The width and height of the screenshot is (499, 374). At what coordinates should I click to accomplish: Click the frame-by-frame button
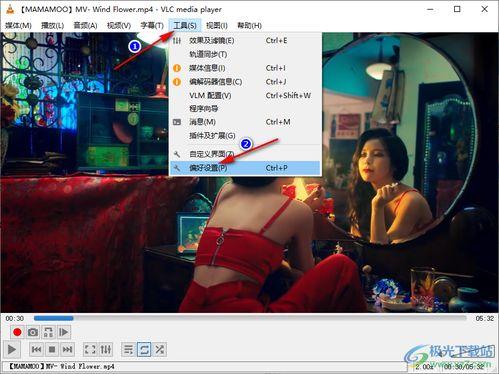64,332
